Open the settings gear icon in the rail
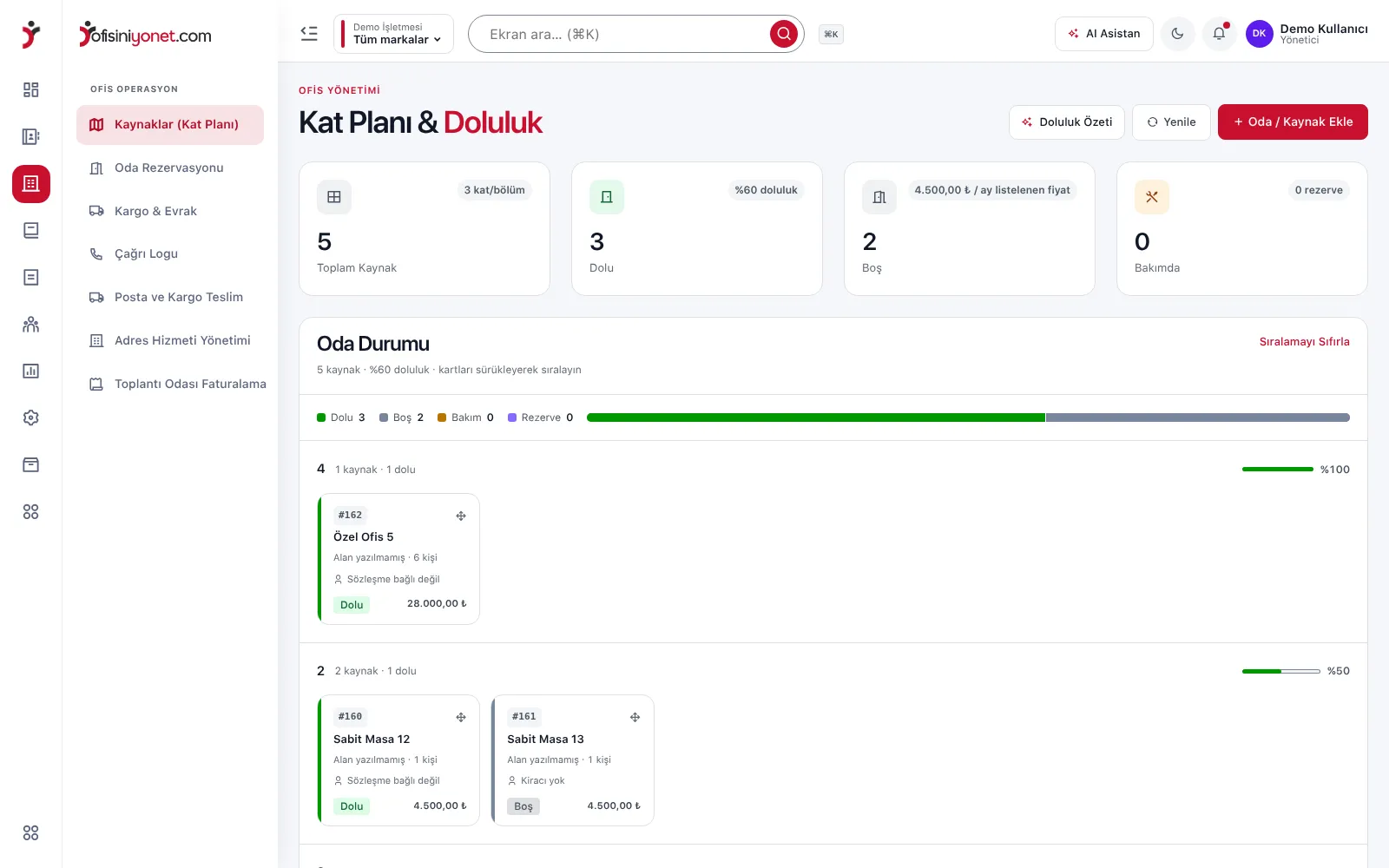The width and height of the screenshot is (1389, 868). 31,418
